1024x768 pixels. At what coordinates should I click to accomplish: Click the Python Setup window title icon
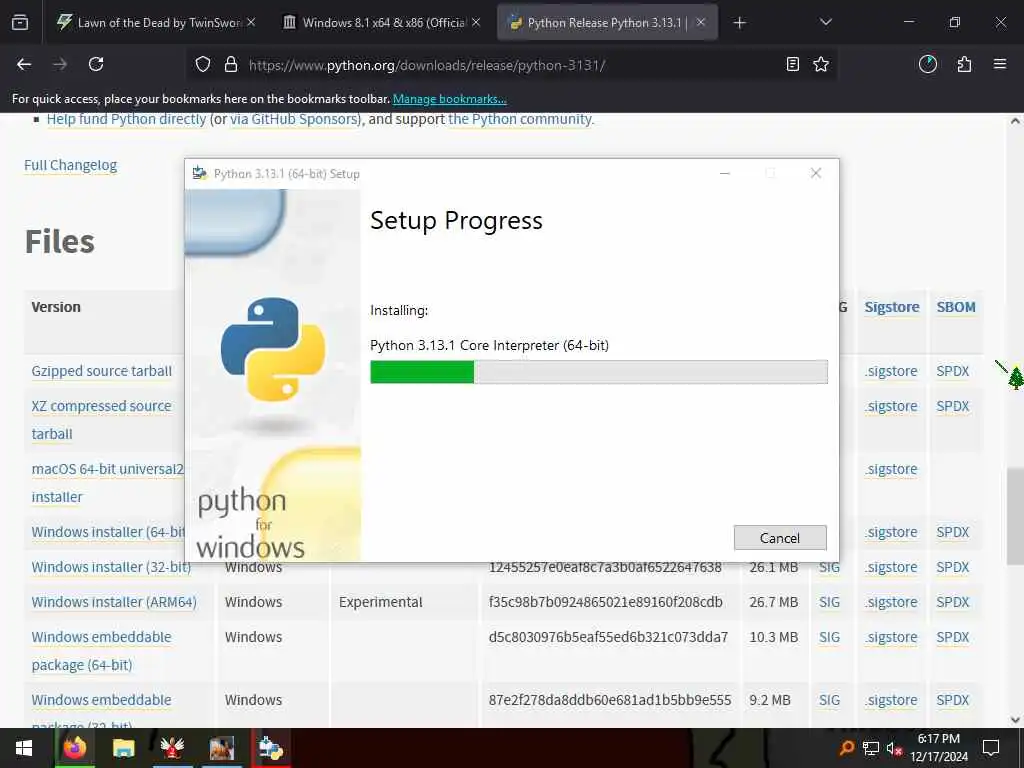tap(200, 173)
